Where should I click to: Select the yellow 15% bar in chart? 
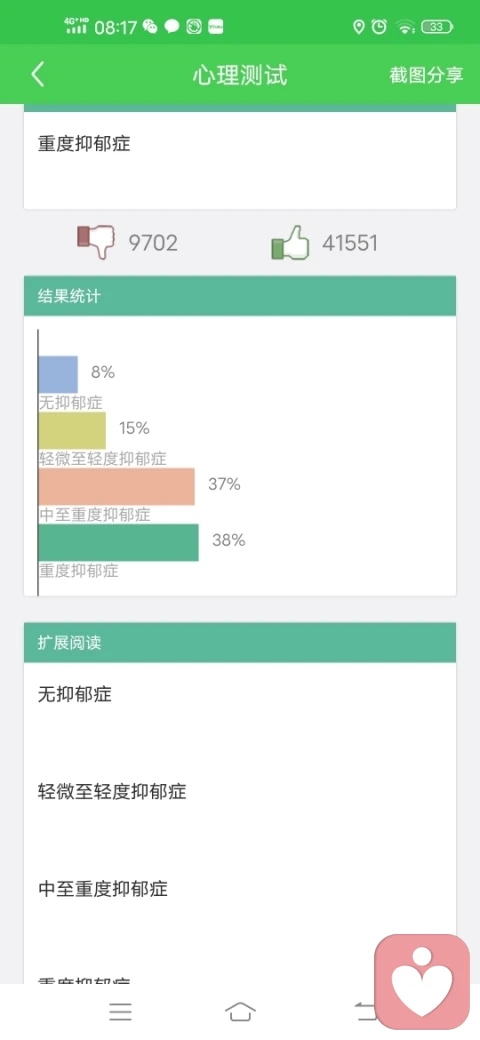(x=72, y=430)
